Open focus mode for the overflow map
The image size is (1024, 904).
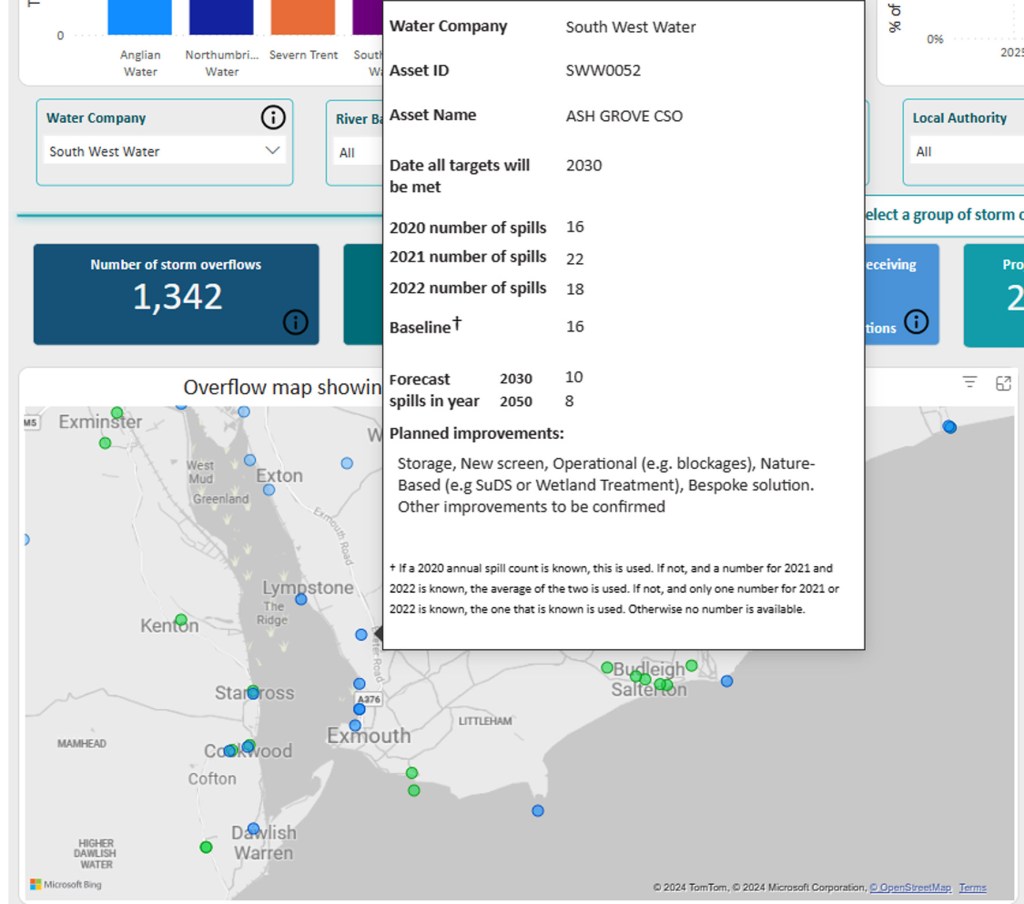(1003, 383)
